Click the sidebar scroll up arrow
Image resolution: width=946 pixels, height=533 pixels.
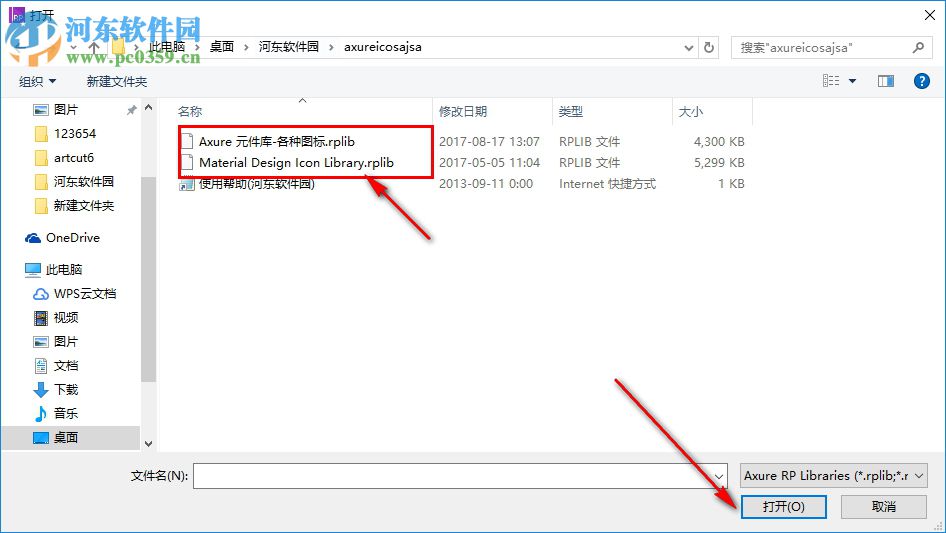[148, 107]
